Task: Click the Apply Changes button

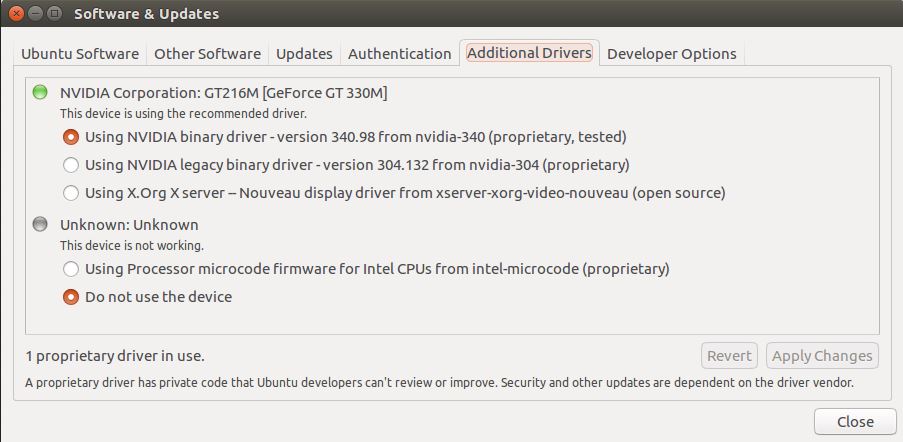Action: (x=822, y=356)
